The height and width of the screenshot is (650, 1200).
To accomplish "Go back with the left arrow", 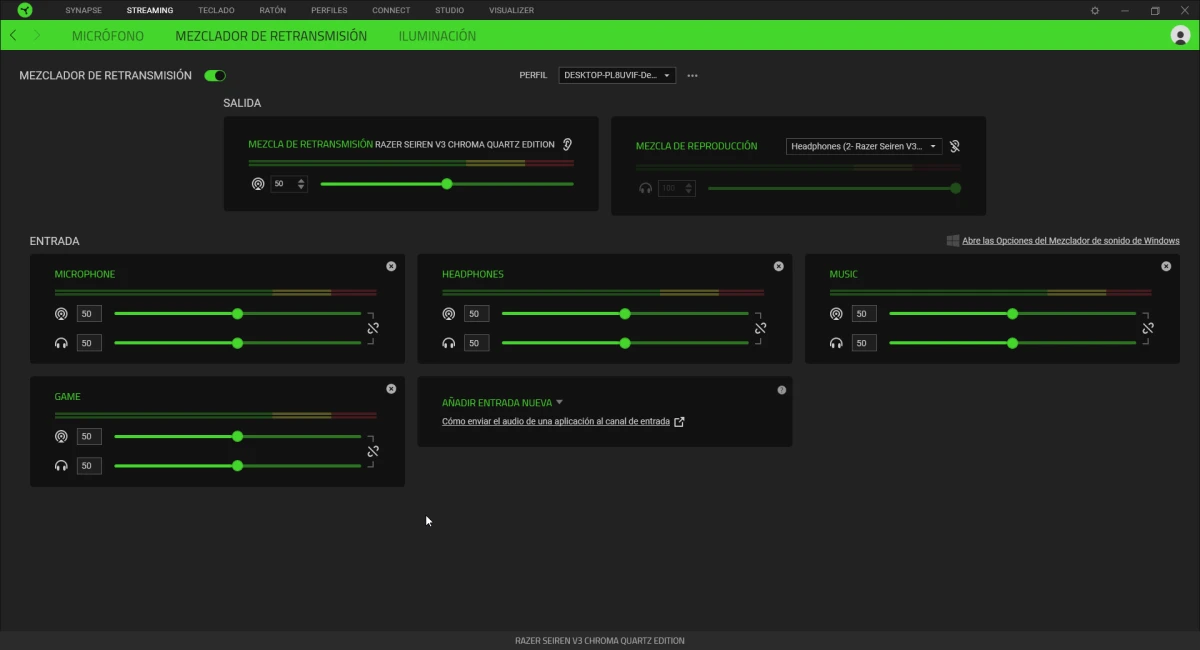I will pyautogui.click(x=13, y=35).
